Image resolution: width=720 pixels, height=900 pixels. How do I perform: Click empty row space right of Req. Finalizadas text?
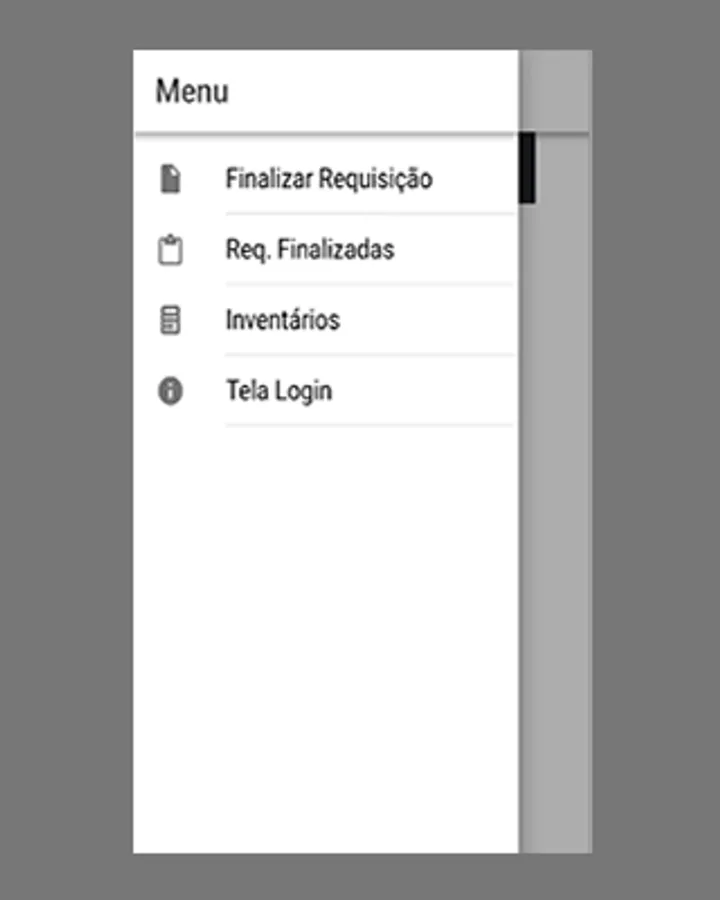pos(456,250)
